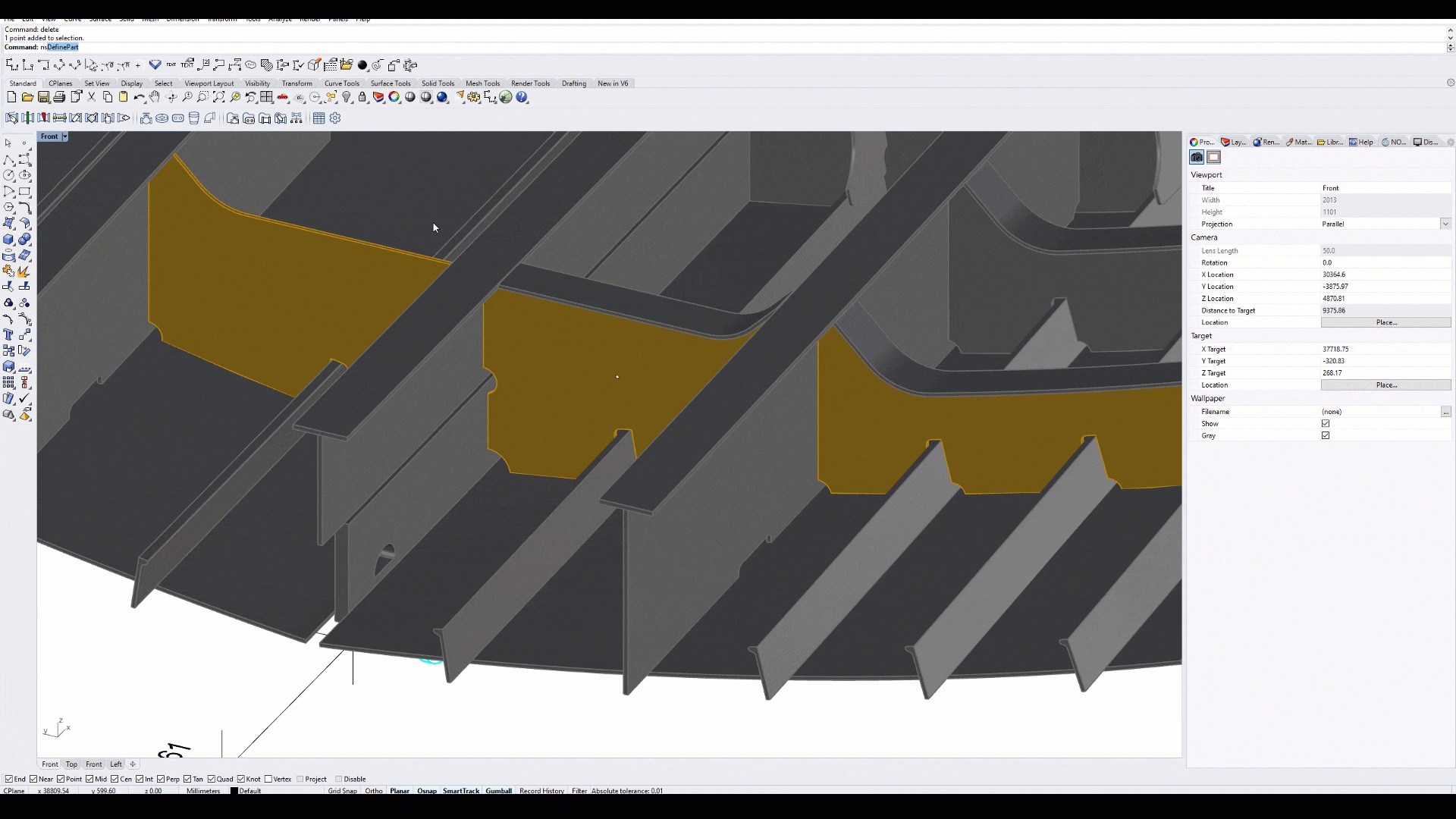Select the Top viewport tab

71,764
